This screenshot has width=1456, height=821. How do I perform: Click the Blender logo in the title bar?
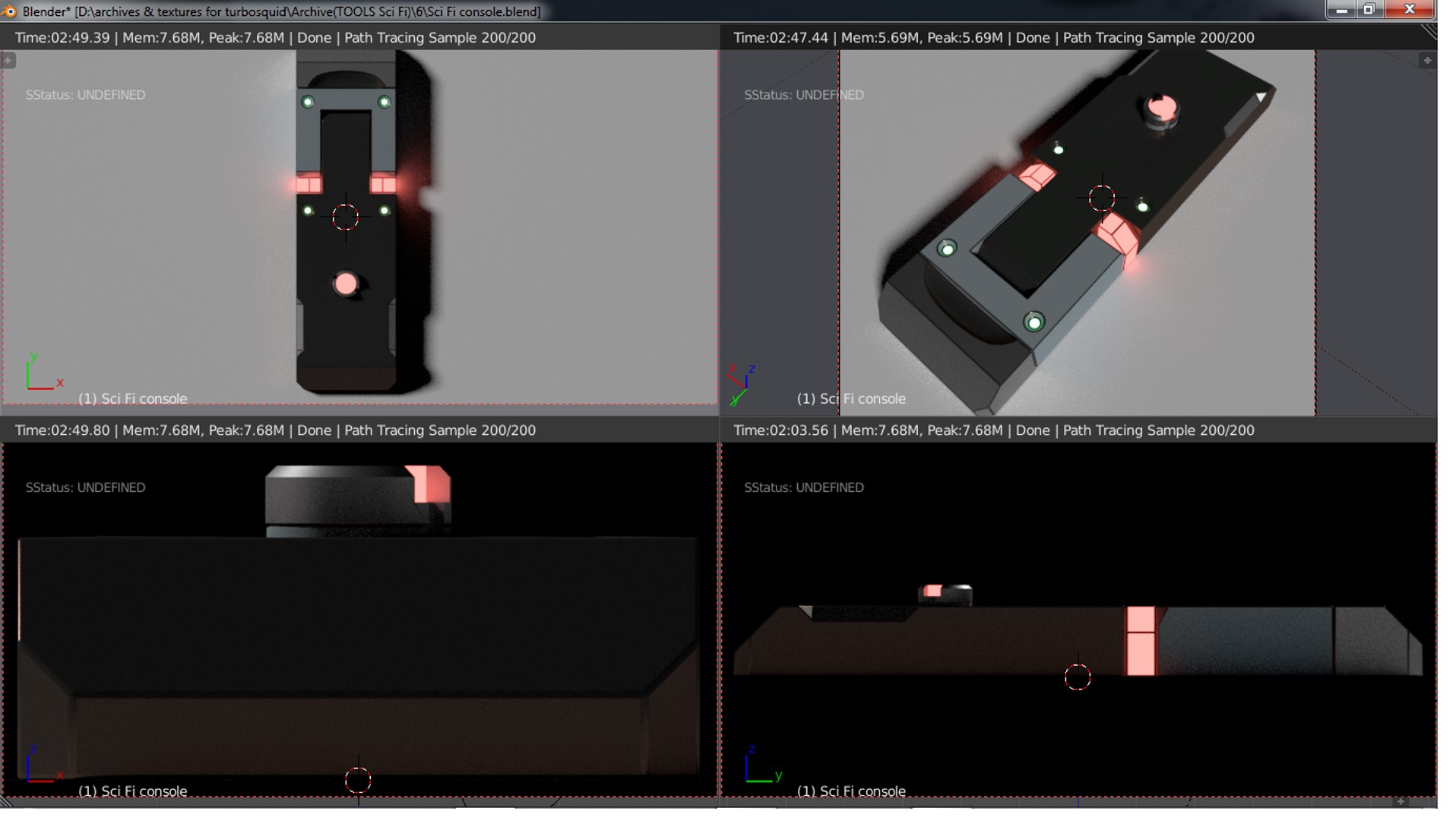point(9,11)
